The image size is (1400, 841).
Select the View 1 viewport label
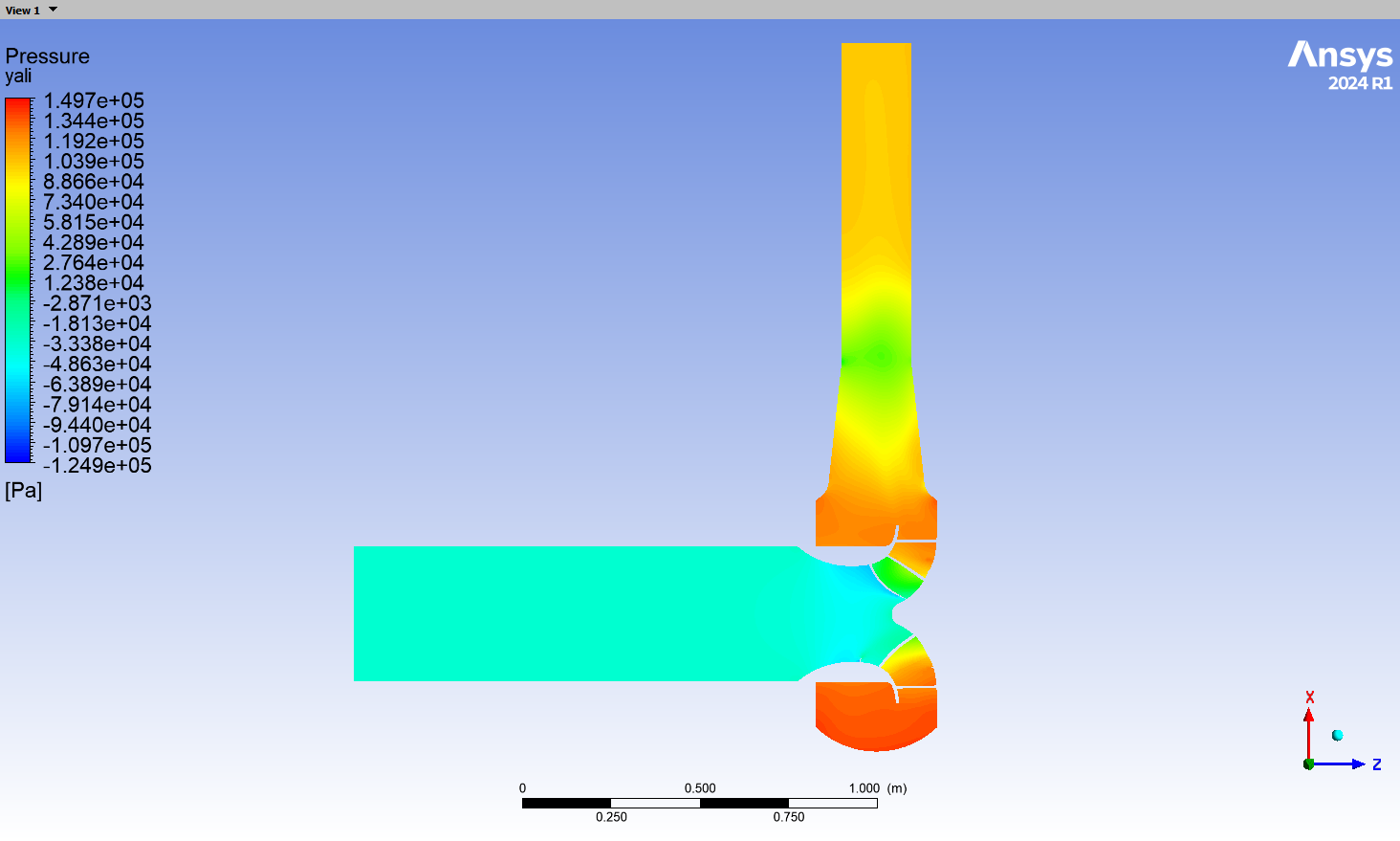pos(23,10)
